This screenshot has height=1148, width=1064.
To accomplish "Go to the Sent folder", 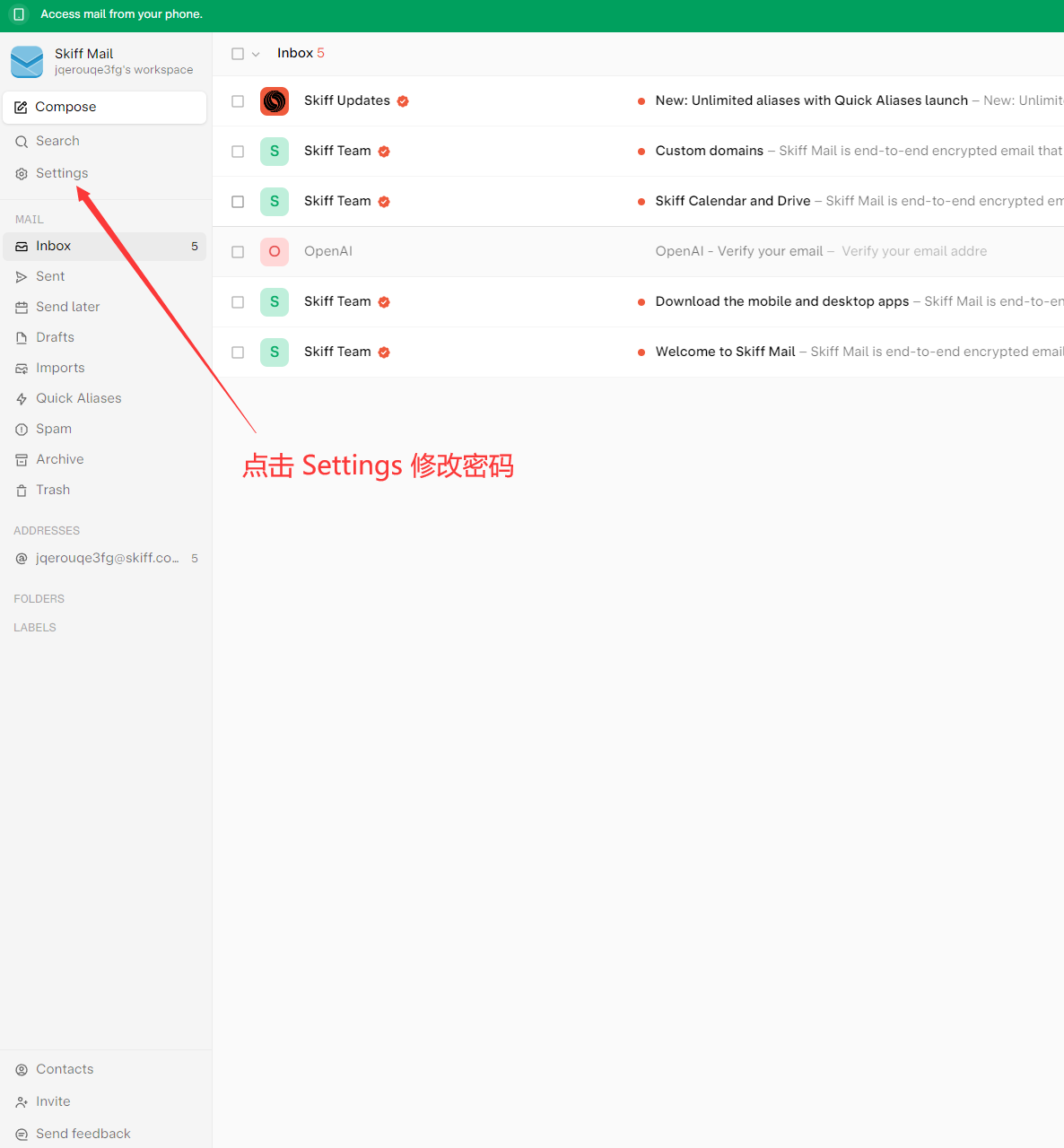I will click(105, 277).
